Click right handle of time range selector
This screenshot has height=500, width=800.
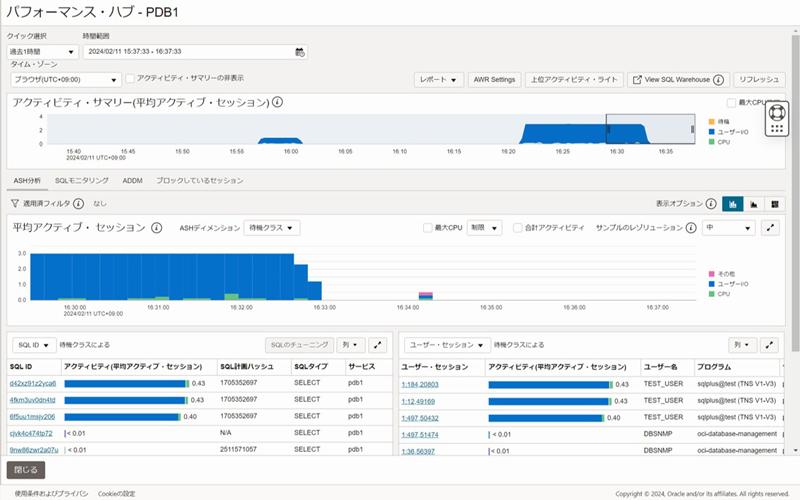[692, 130]
